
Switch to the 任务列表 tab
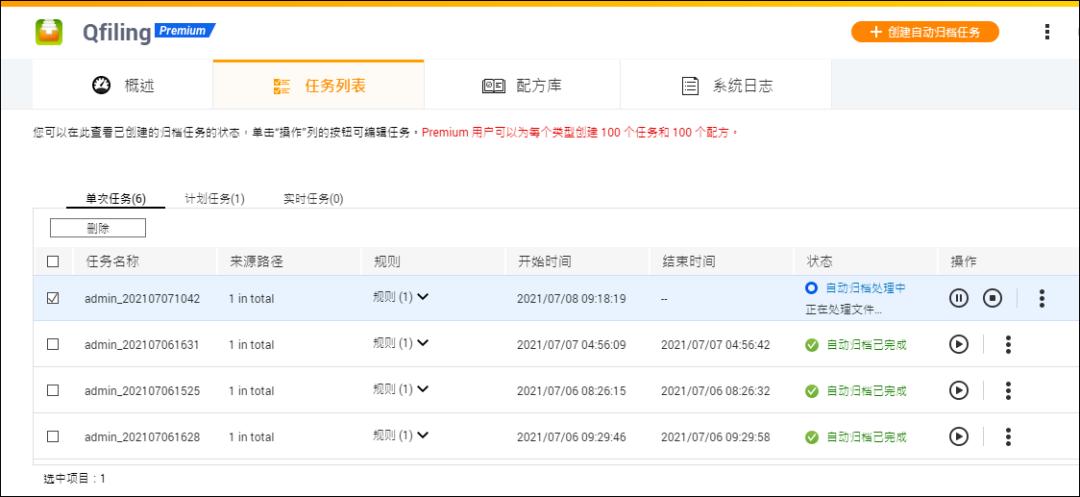(x=319, y=85)
